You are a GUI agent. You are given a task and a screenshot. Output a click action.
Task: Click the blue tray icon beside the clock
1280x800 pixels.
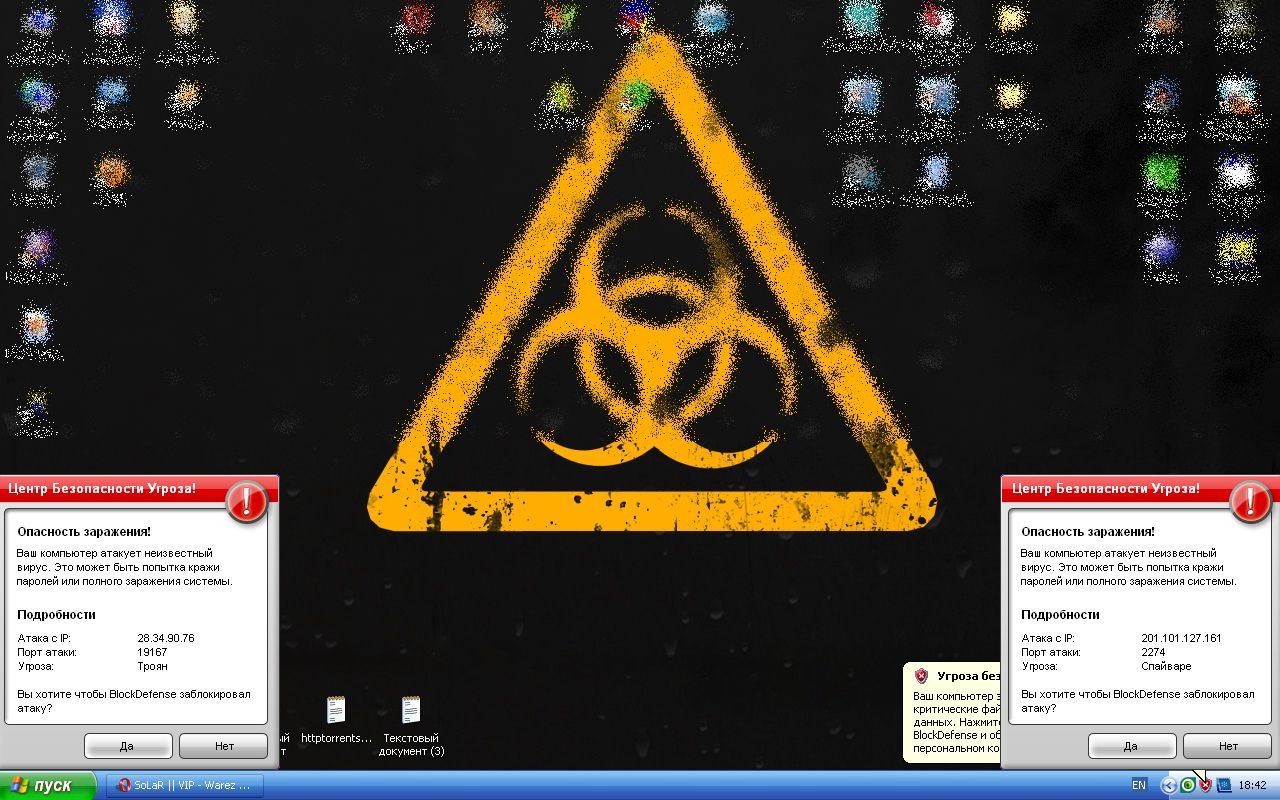click(x=1224, y=786)
